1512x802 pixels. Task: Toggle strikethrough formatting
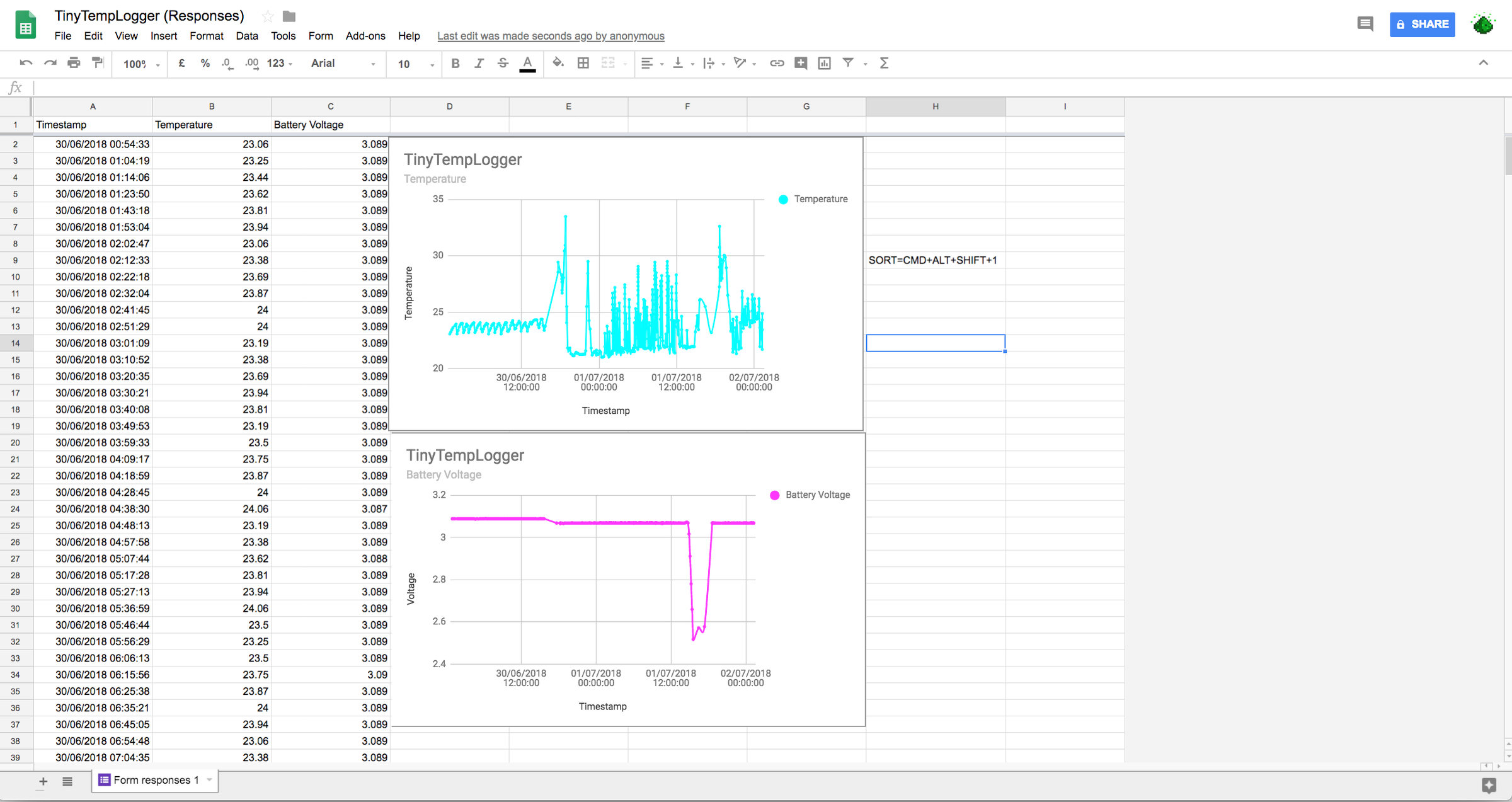[503, 63]
